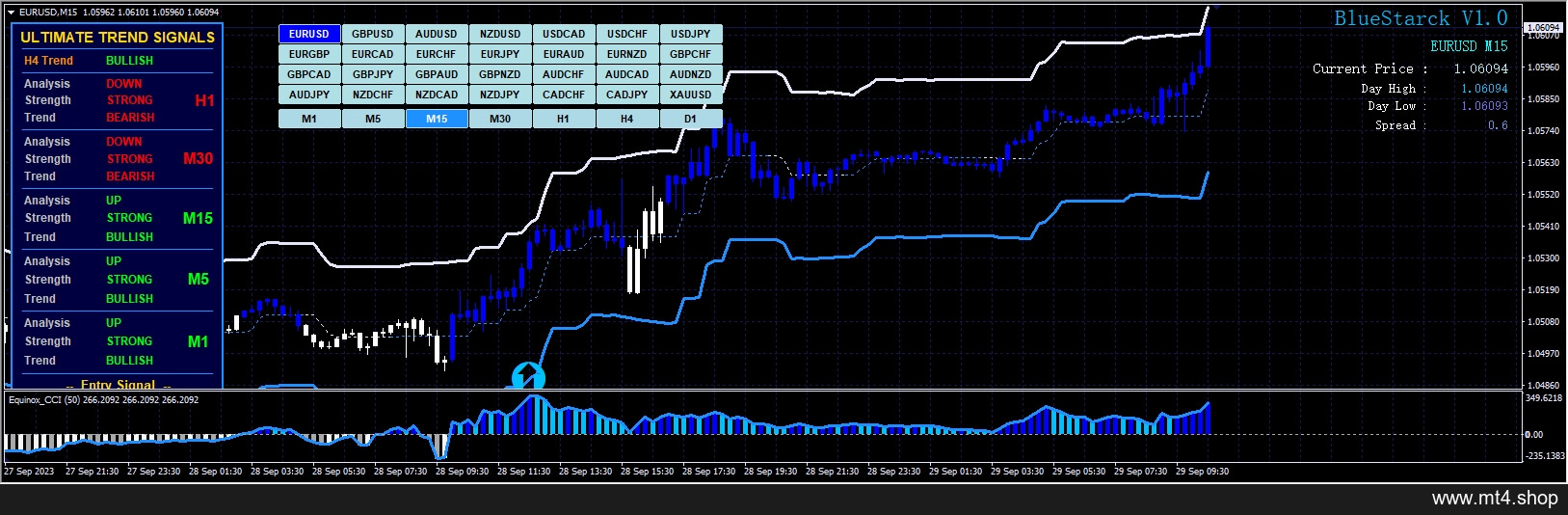Pick GBPNZD from the pair grid
The width and height of the screenshot is (1568, 515).
coord(500,74)
